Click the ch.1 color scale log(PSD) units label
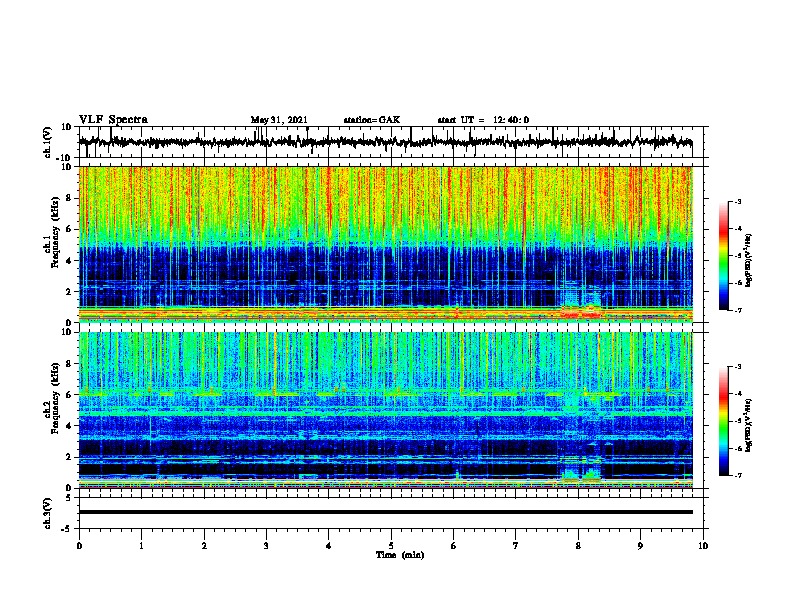This screenshot has width=792, height=612. pos(749,260)
